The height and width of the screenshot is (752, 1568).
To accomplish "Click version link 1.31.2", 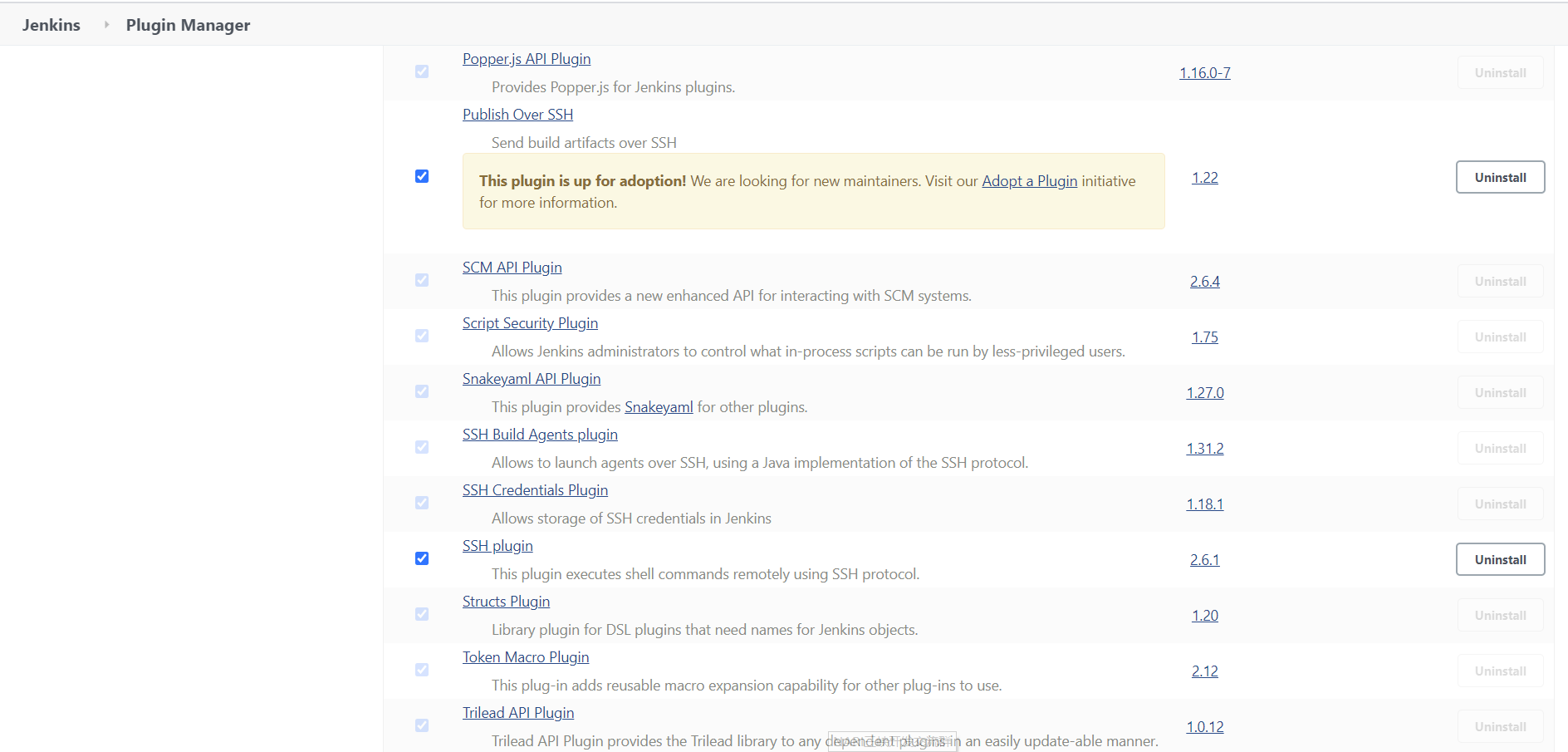I will (x=1204, y=449).
